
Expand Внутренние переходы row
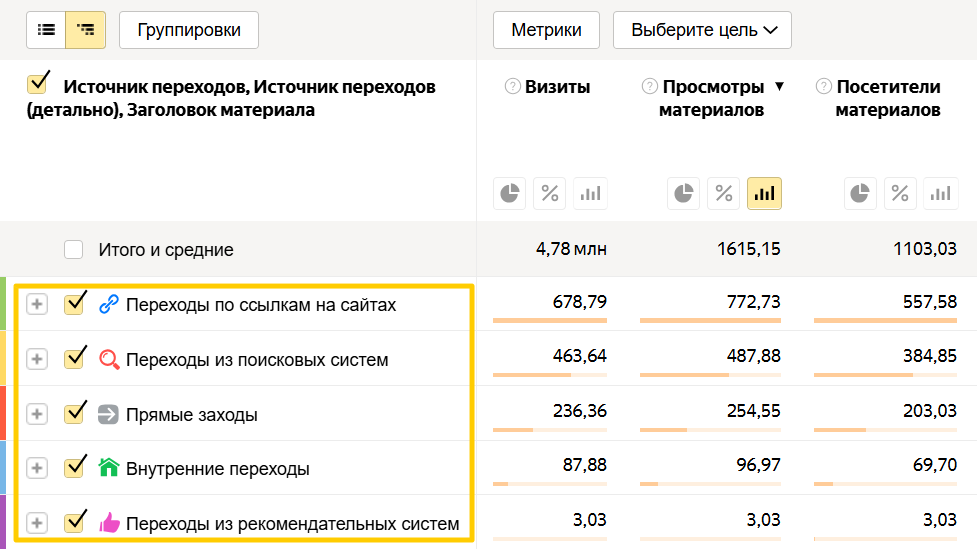(x=37, y=468)
